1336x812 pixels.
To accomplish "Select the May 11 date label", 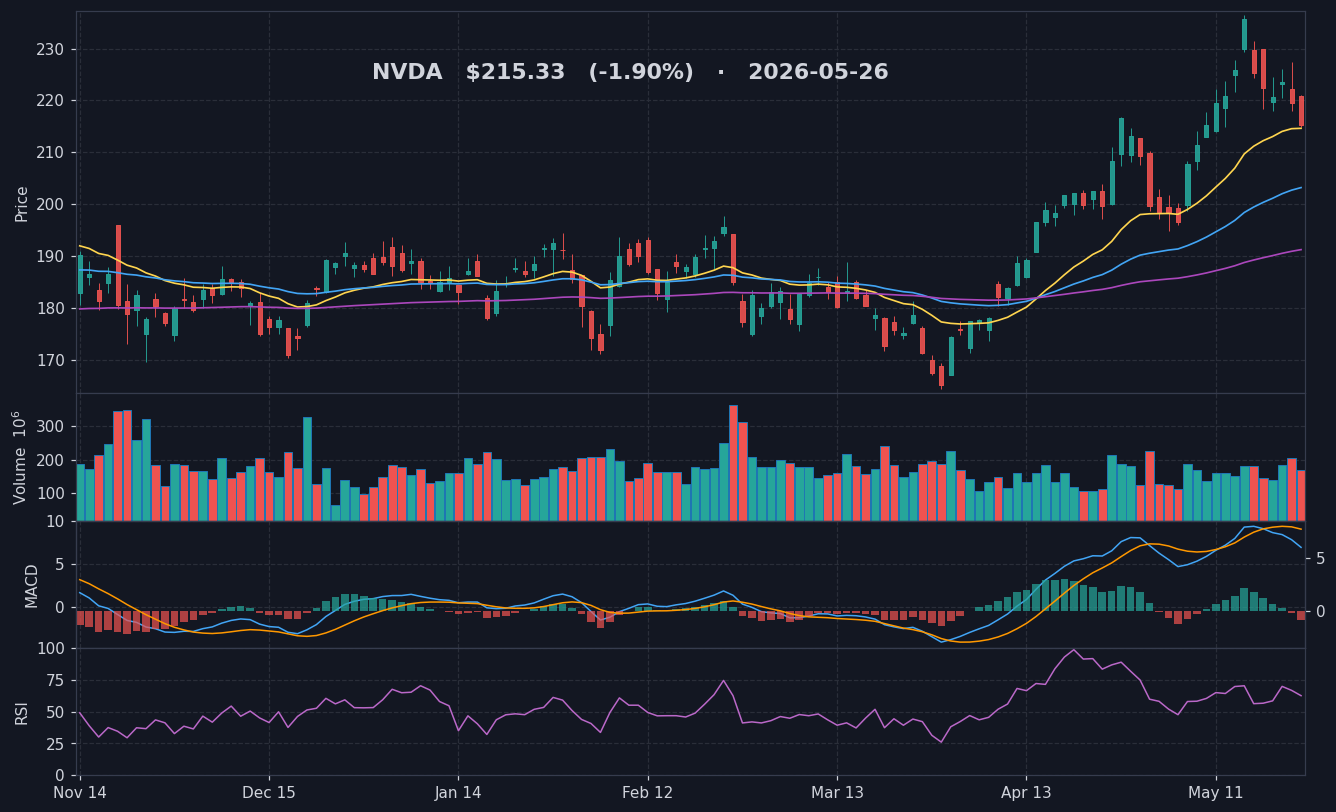I will point(1216,793).
